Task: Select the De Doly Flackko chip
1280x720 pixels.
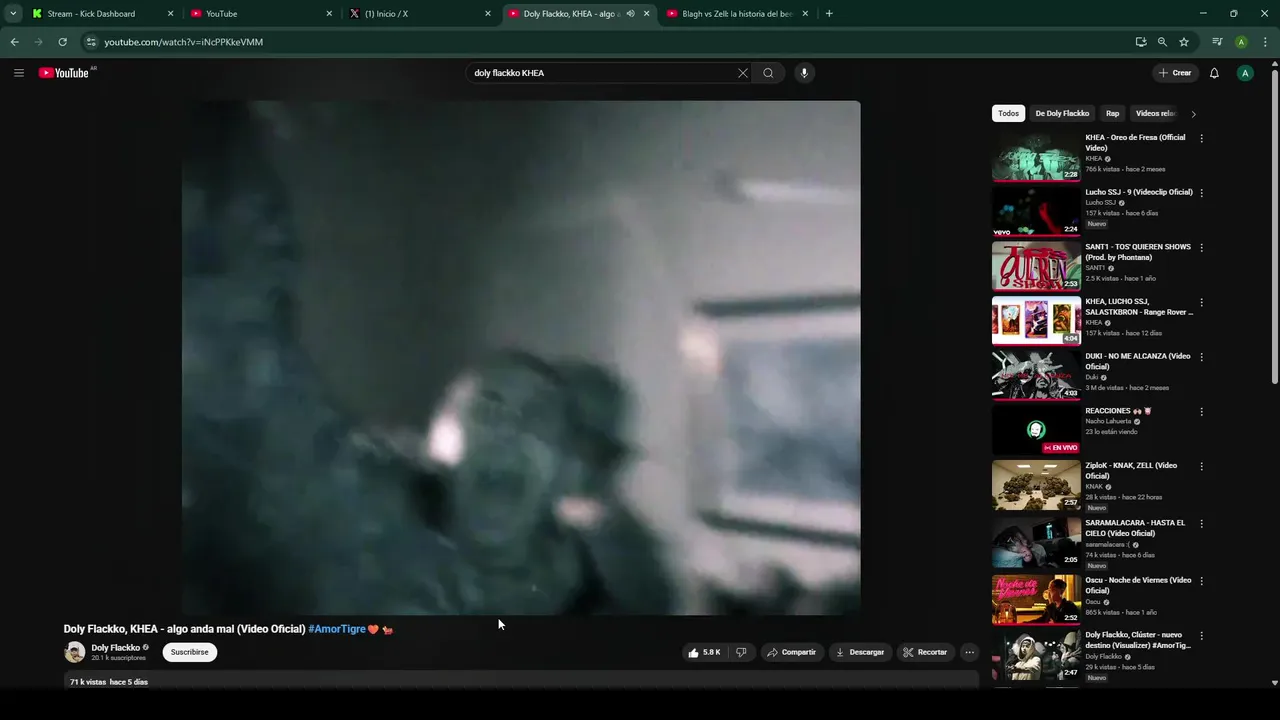Action: 1062,114
